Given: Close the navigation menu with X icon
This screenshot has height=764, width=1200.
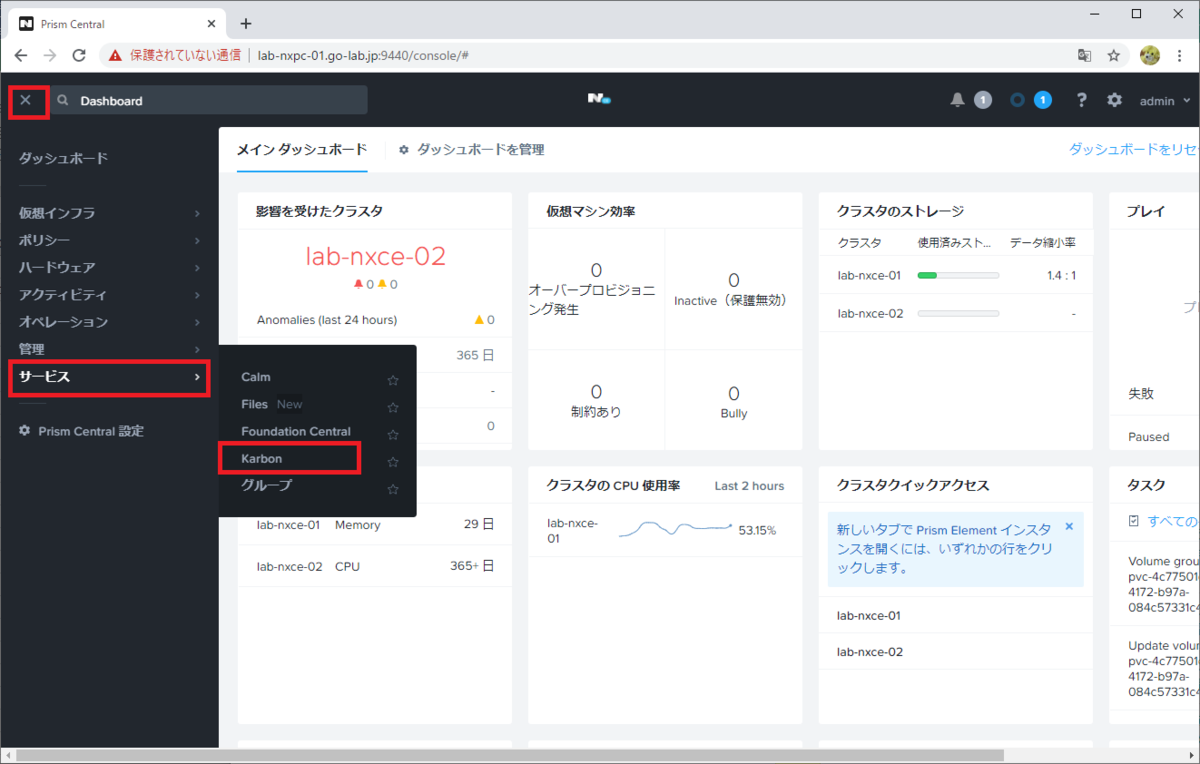Looking at the screenshot, I should (x=26, y=100).
